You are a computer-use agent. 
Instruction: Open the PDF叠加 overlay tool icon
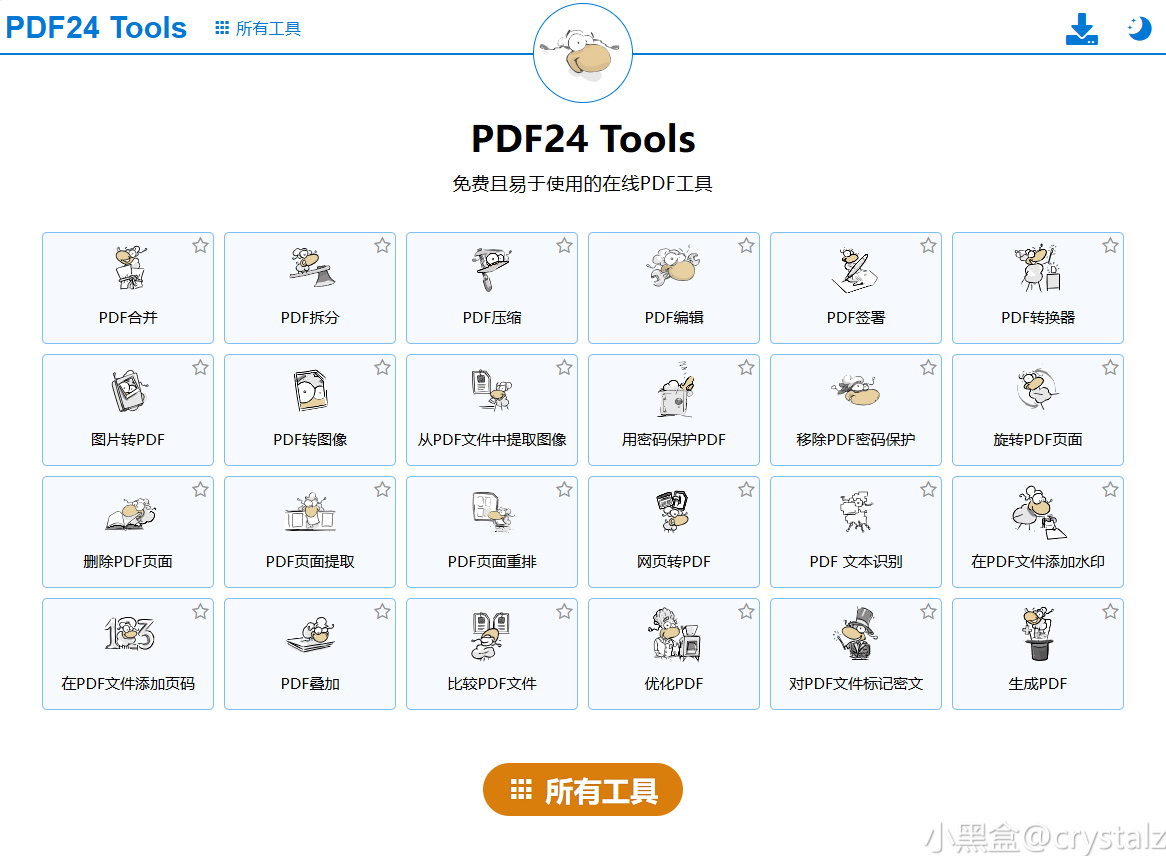tap(311, 634)
